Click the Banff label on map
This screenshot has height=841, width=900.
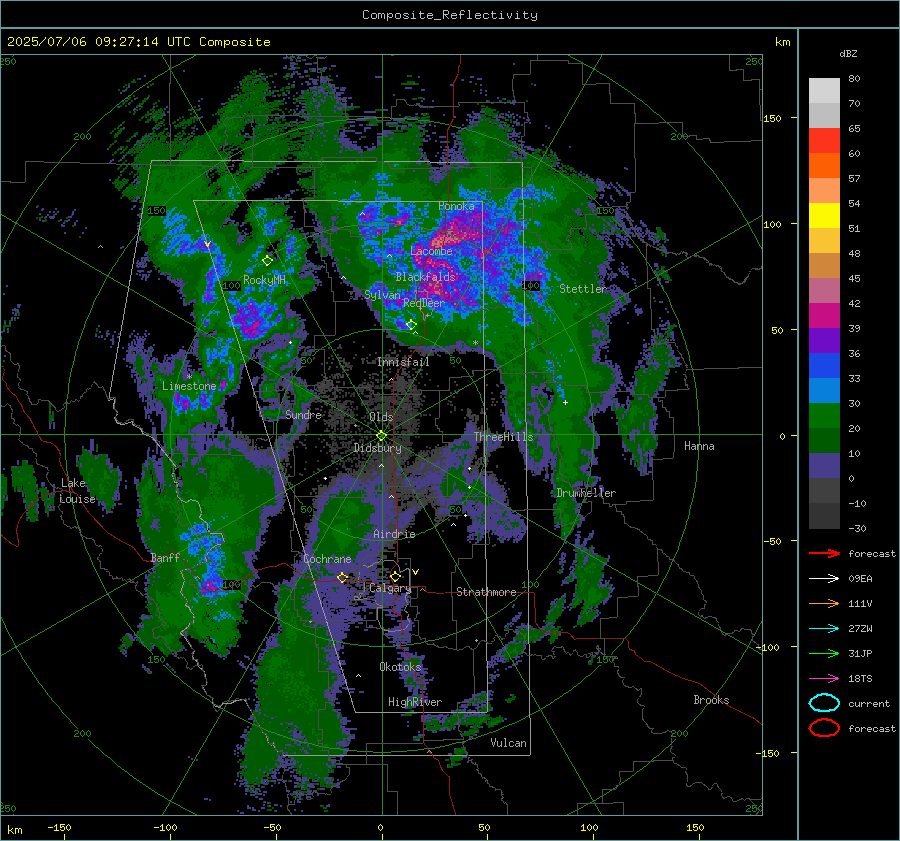[x=165, y=557]
